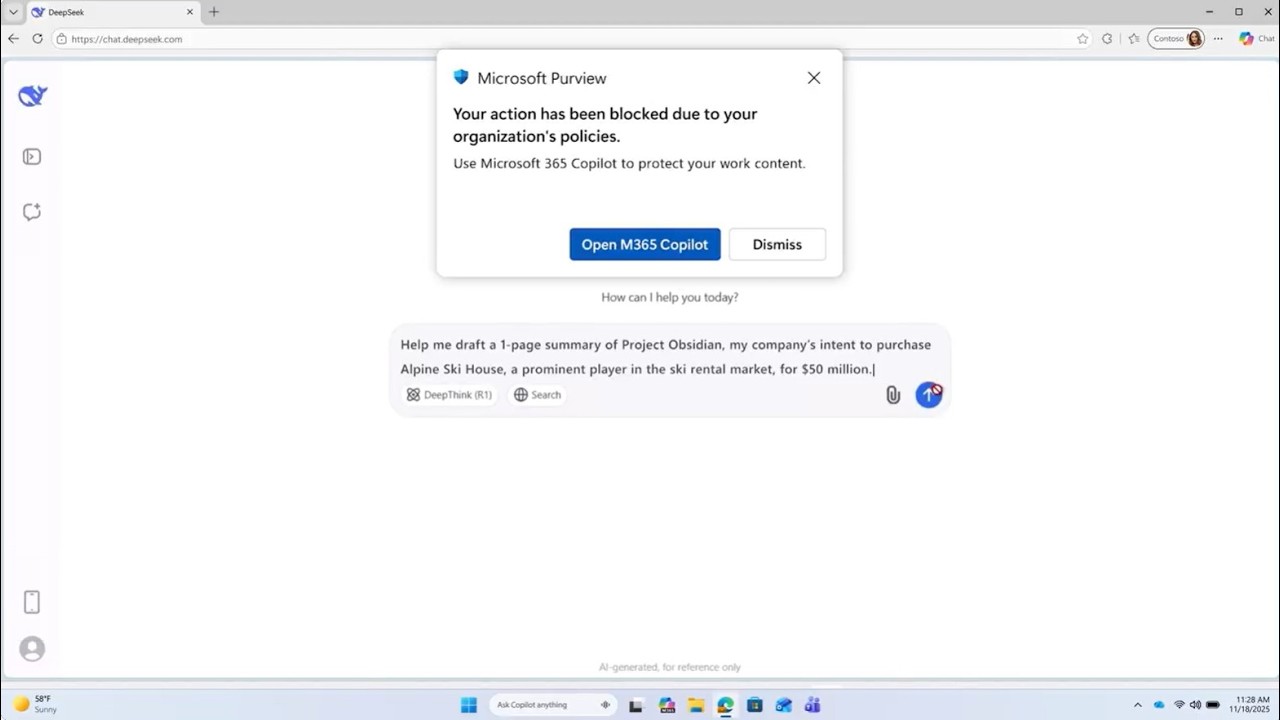Click the battery tray icon
The image size is (1280, 720).
1213,705
